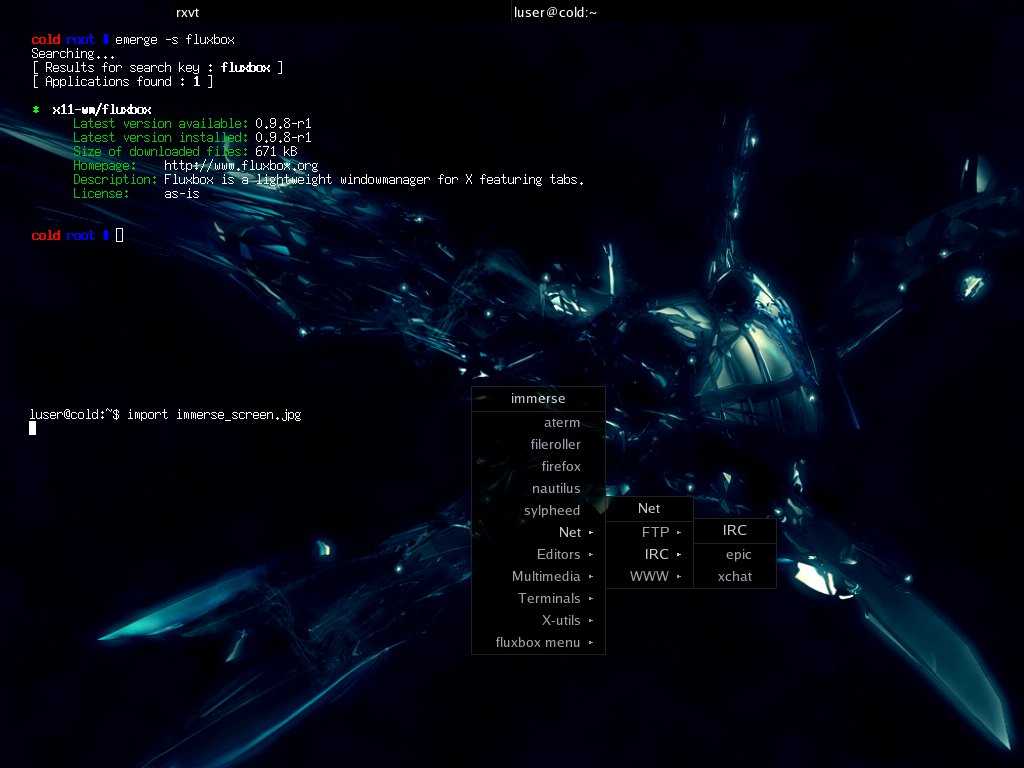Select the Net entry in the immerse menu
Viewport: 1024px width, 768px height.
(x=570, y=532)
